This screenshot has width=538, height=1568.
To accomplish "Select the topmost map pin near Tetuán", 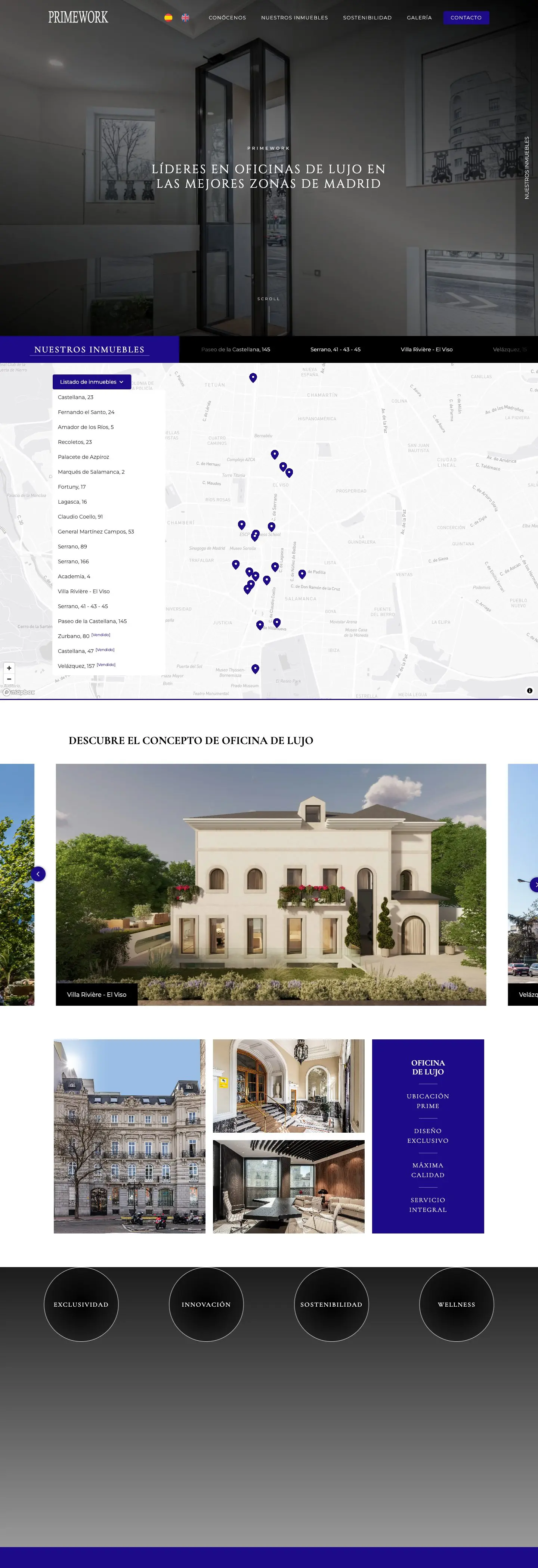I will pyautogui.click(x=253, y=377).
